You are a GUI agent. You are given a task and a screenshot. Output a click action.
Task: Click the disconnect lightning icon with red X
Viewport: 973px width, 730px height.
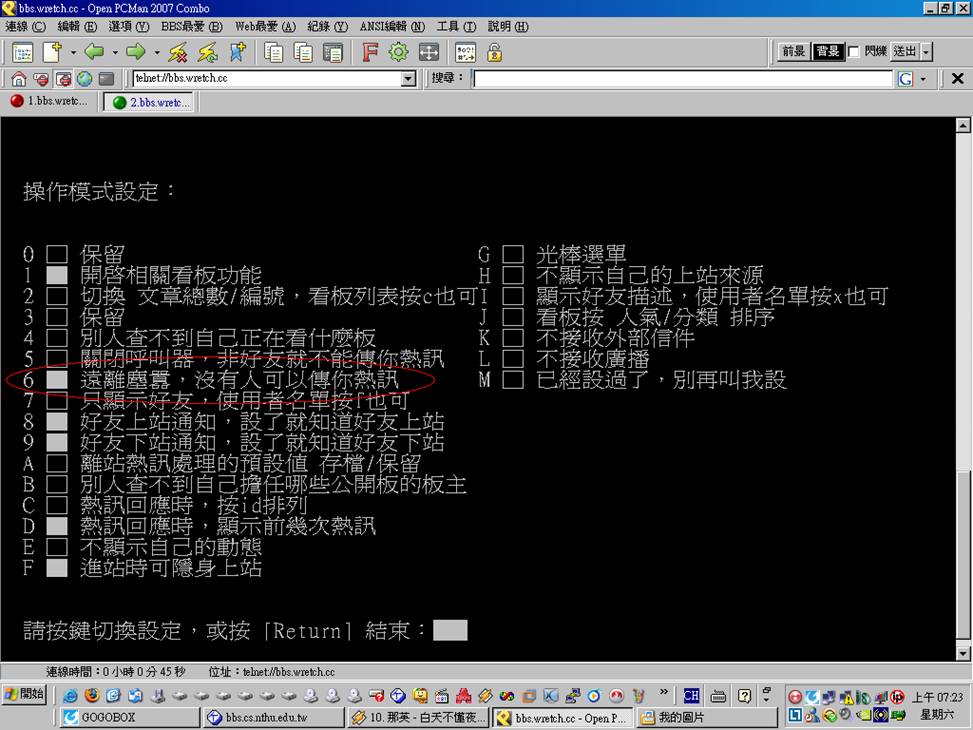pos(178,52)
